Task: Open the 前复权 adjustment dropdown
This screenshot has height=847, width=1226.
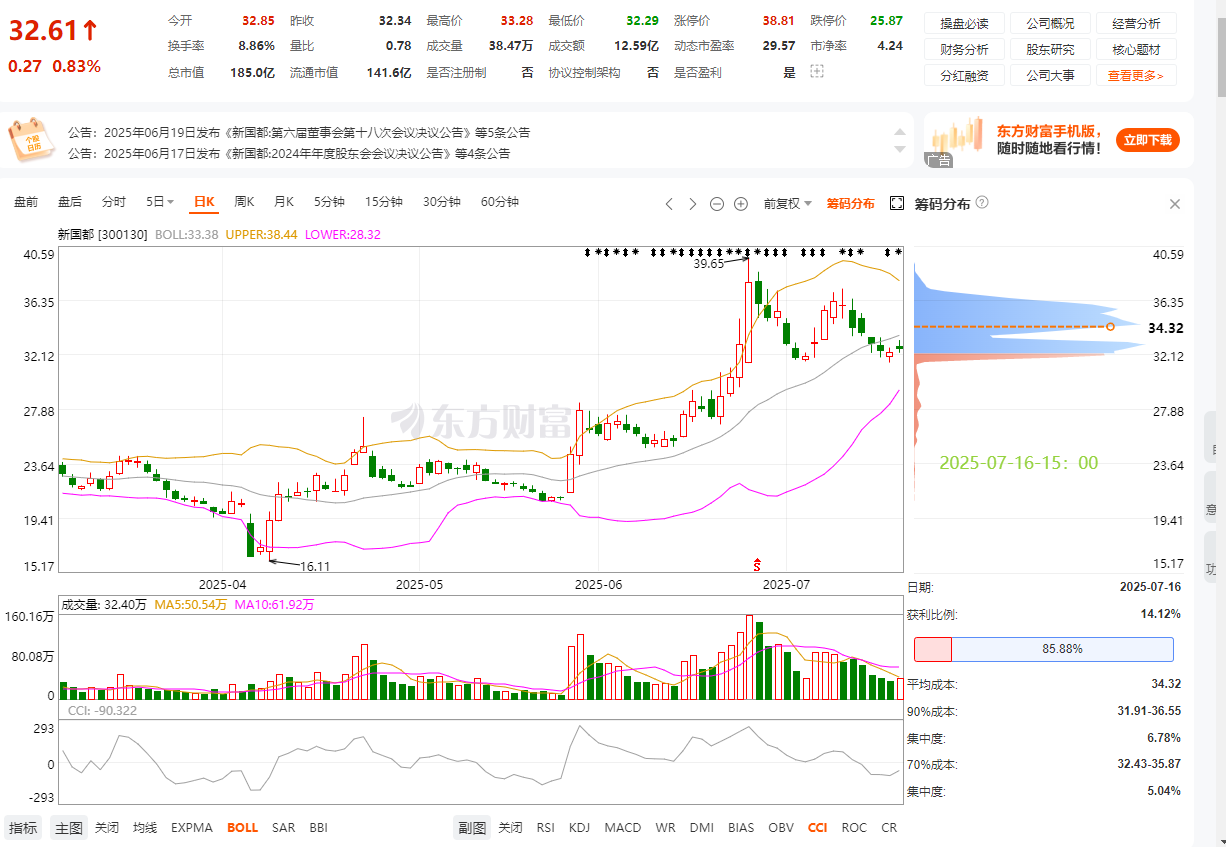Action: click(x=788, y=203)
